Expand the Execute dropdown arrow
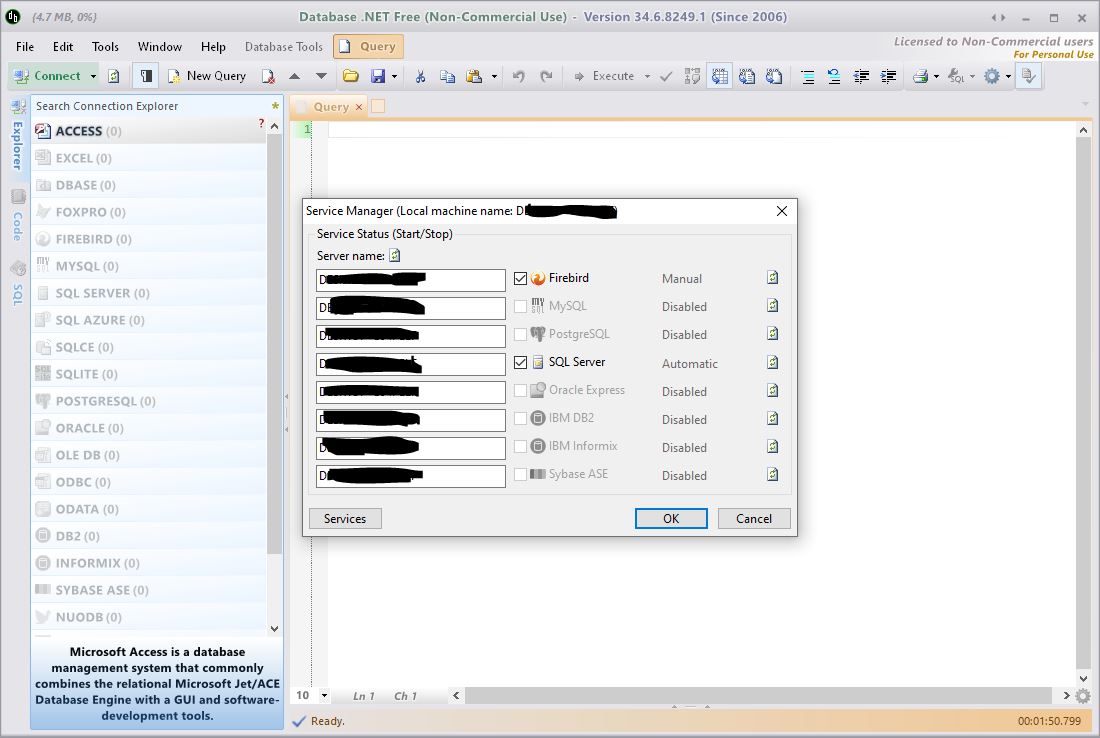This screenshot has width=1100, height=738. coord(647,76)
